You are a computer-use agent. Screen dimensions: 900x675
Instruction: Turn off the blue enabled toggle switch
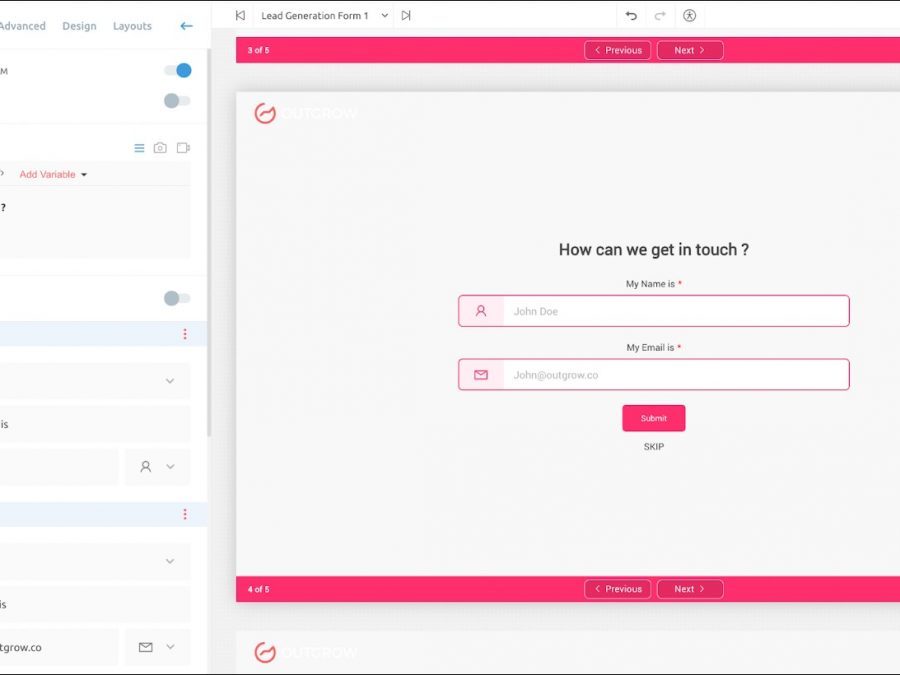(177, 70)
